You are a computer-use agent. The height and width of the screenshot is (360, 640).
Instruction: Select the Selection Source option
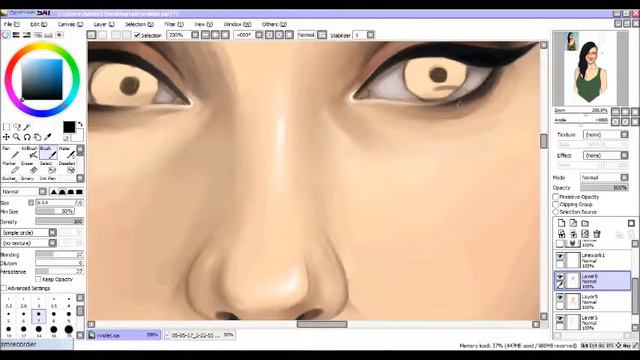[556, 212]
